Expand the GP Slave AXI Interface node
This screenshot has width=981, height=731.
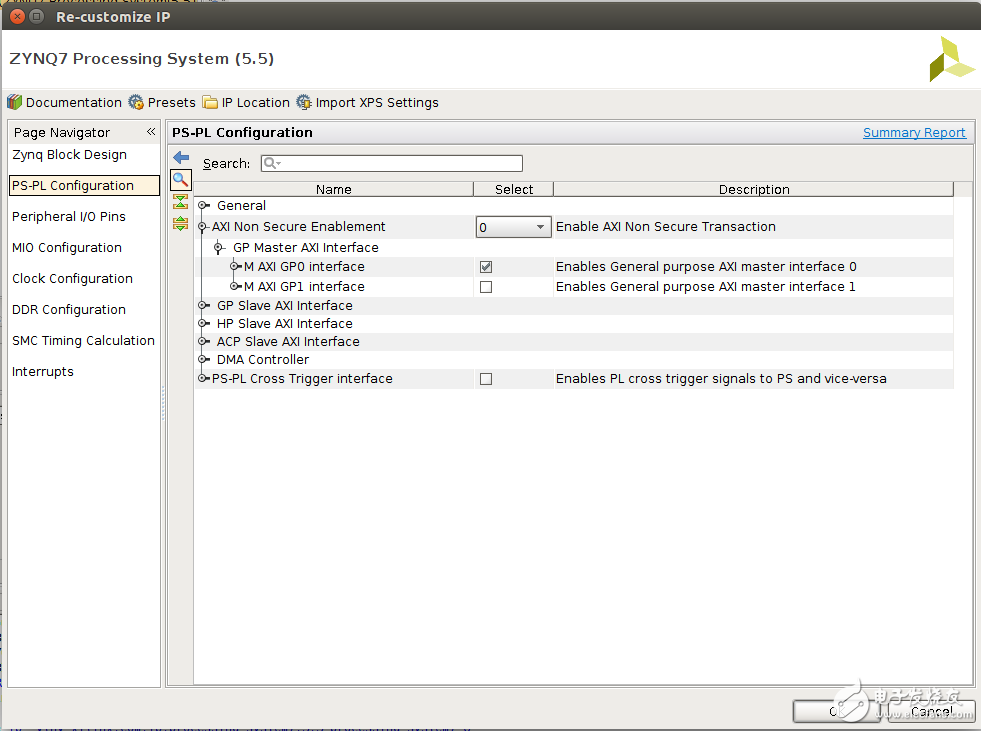coord(203,305)
